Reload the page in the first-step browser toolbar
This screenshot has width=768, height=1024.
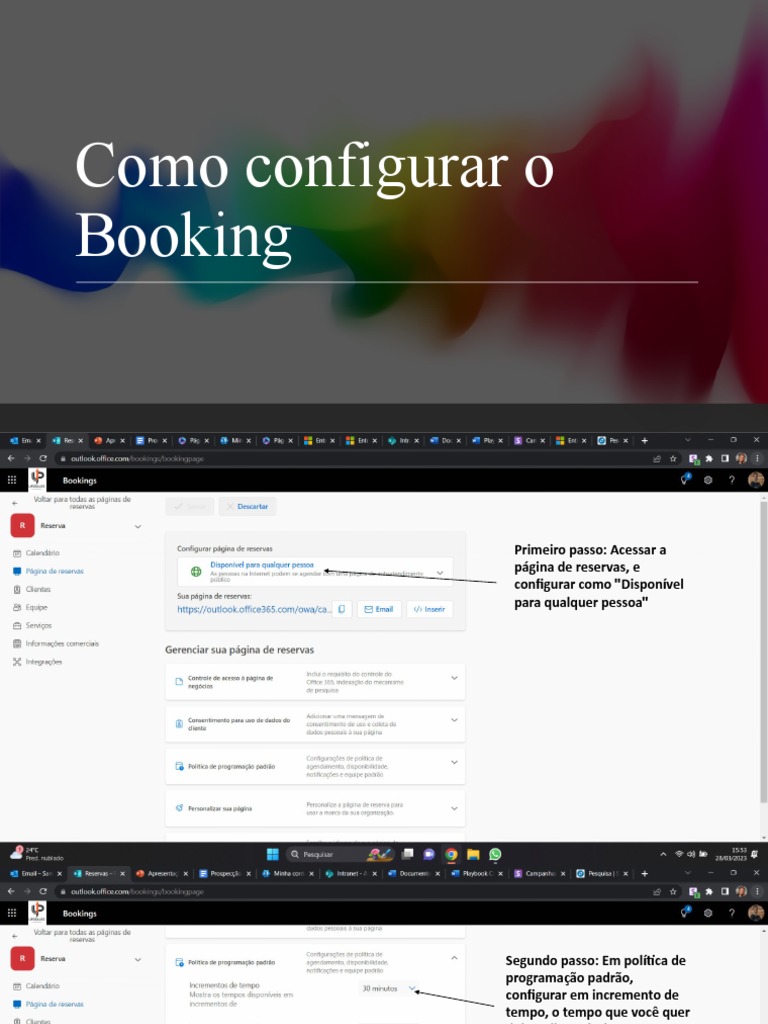[x=43, y=458]
